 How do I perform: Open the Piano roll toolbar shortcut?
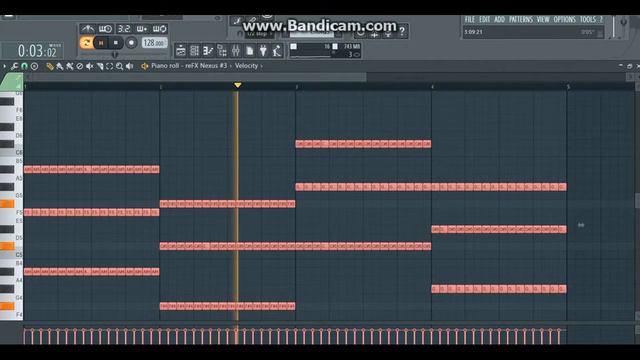(208, 51)
